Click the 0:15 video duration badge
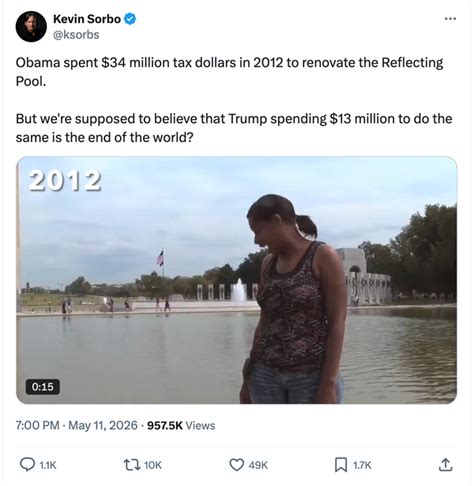The width and height of the screenshot is (474, 486). point(43,387)
